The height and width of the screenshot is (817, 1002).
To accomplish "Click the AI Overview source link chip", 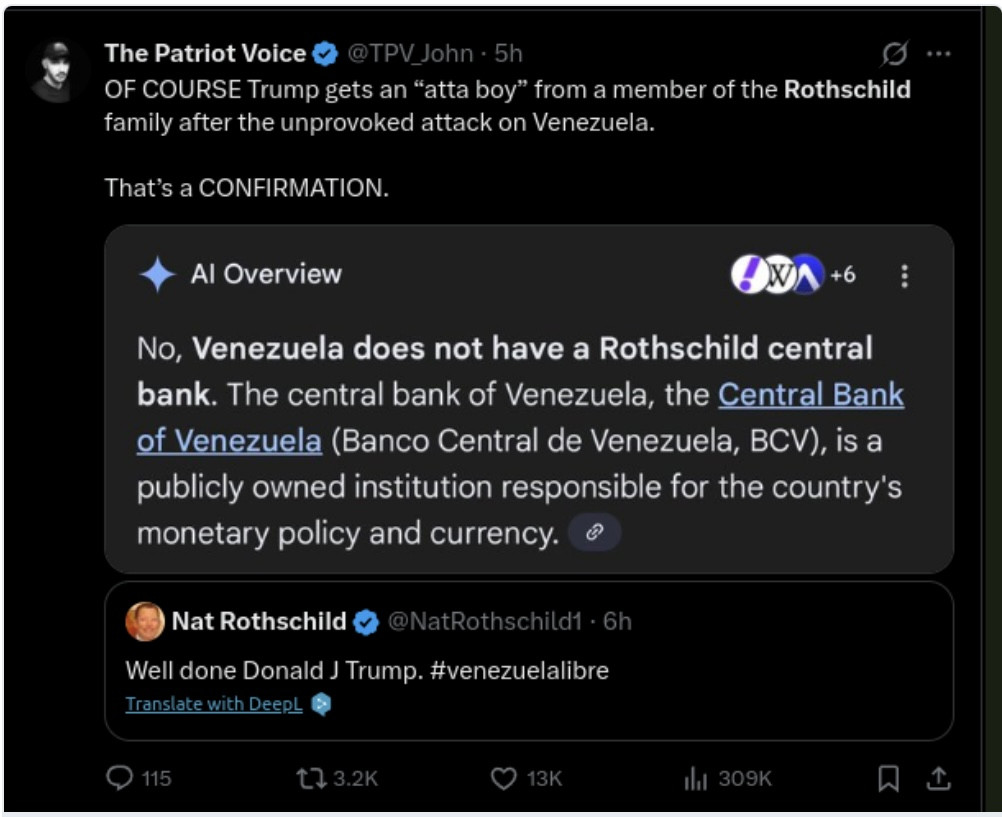I will tap(594, 533).
